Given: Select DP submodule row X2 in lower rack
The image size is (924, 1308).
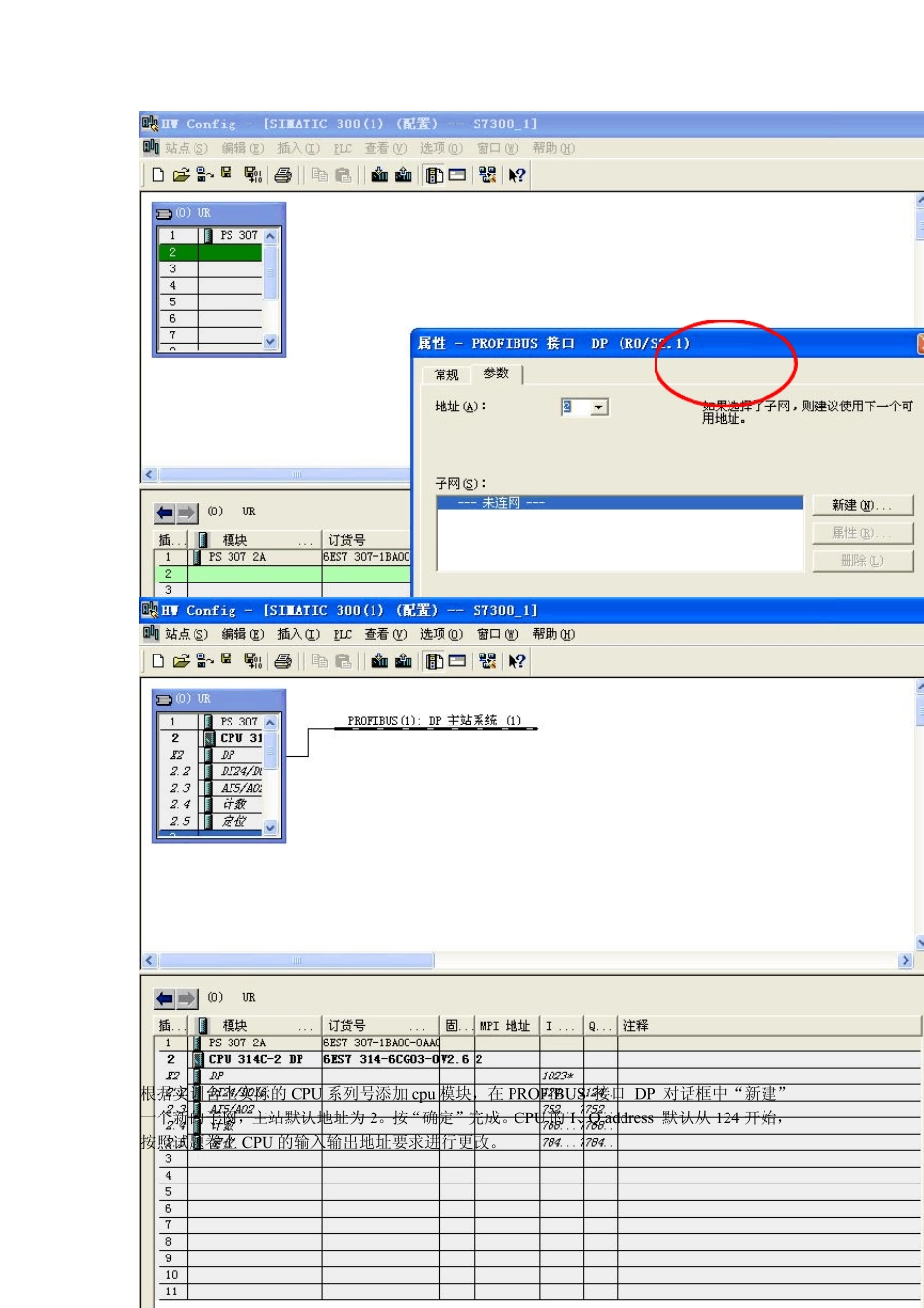Looking at the screenshot, I should click(210, 755).
